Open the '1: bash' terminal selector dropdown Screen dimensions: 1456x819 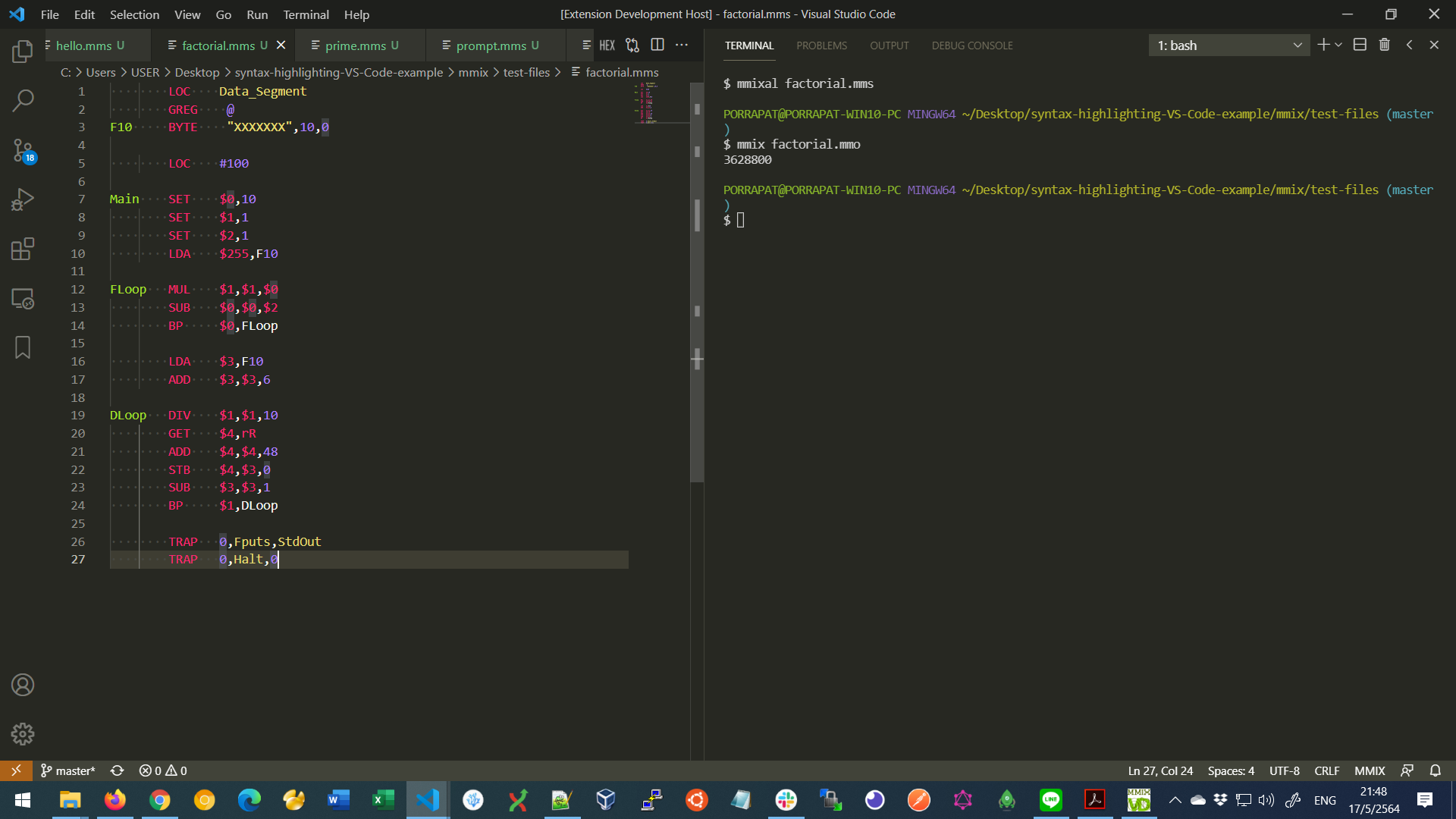1228,45
